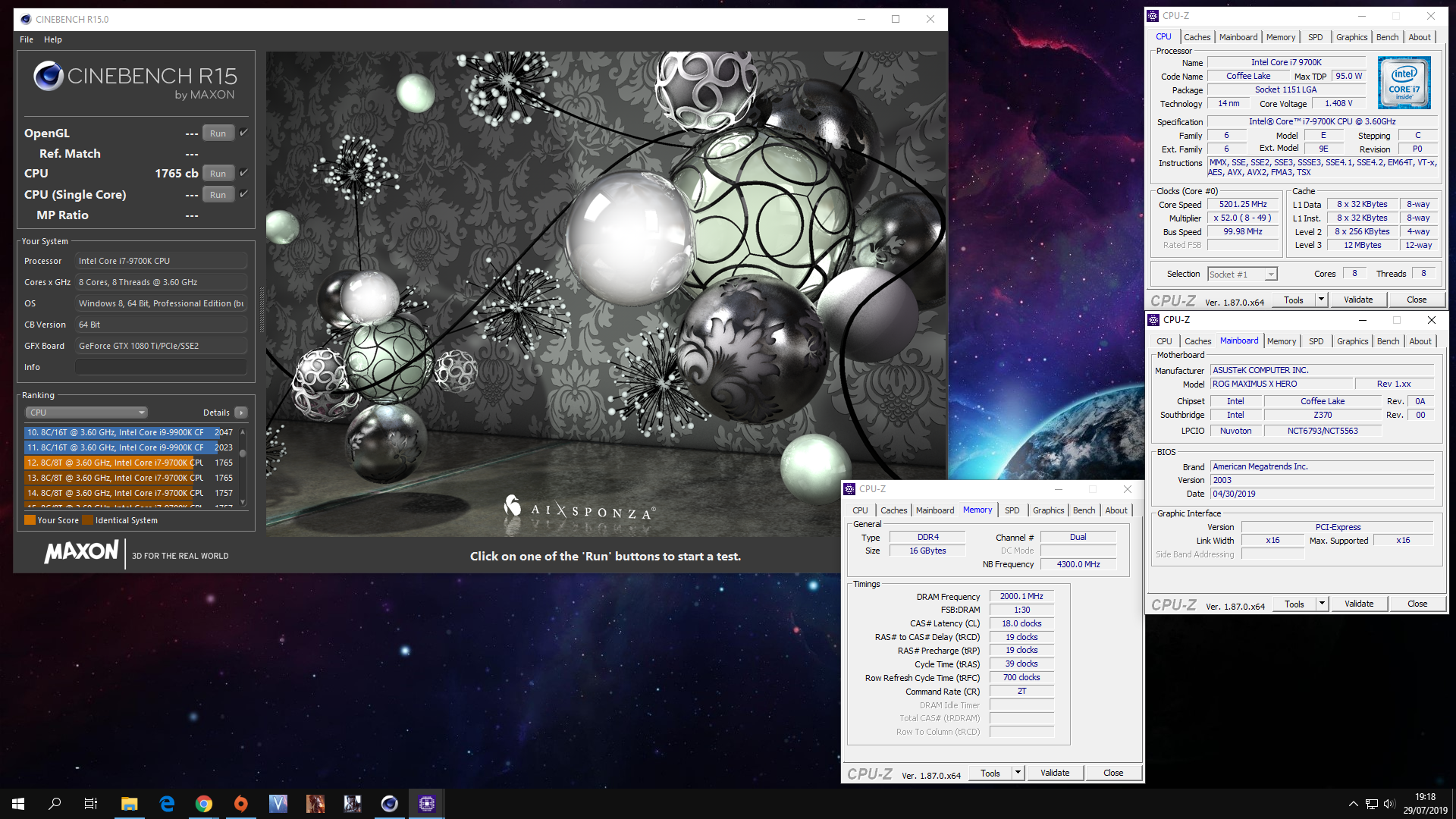This screenshot has width=1456, height=819.
Task: Toggle the OpenGL test checkmark
Action: click(x=243, y=133)
